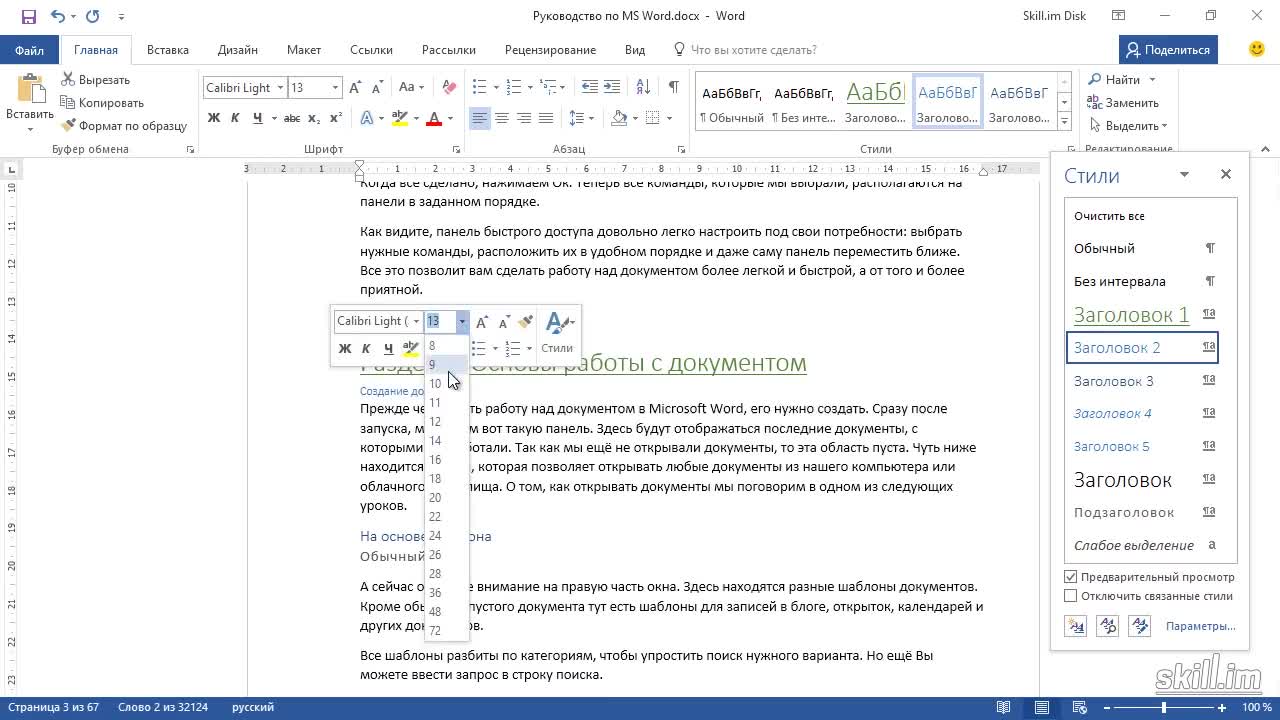Open Manage Styles in Styles pane
1280x720 pixels.
(1140, 626)
